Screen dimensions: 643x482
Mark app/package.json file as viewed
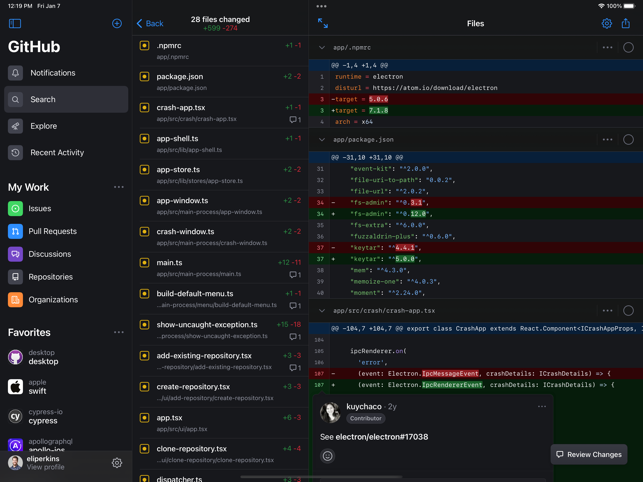628,139
